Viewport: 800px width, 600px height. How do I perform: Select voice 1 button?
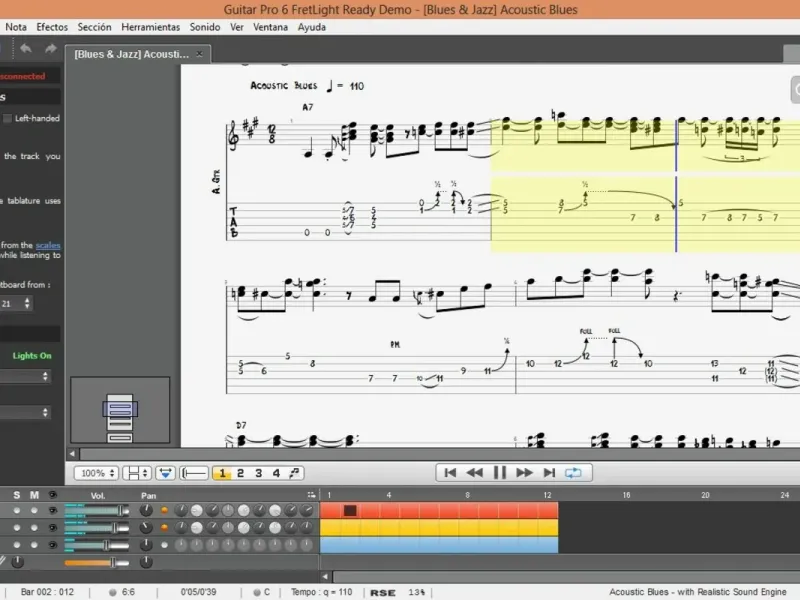tap(222, 473)
